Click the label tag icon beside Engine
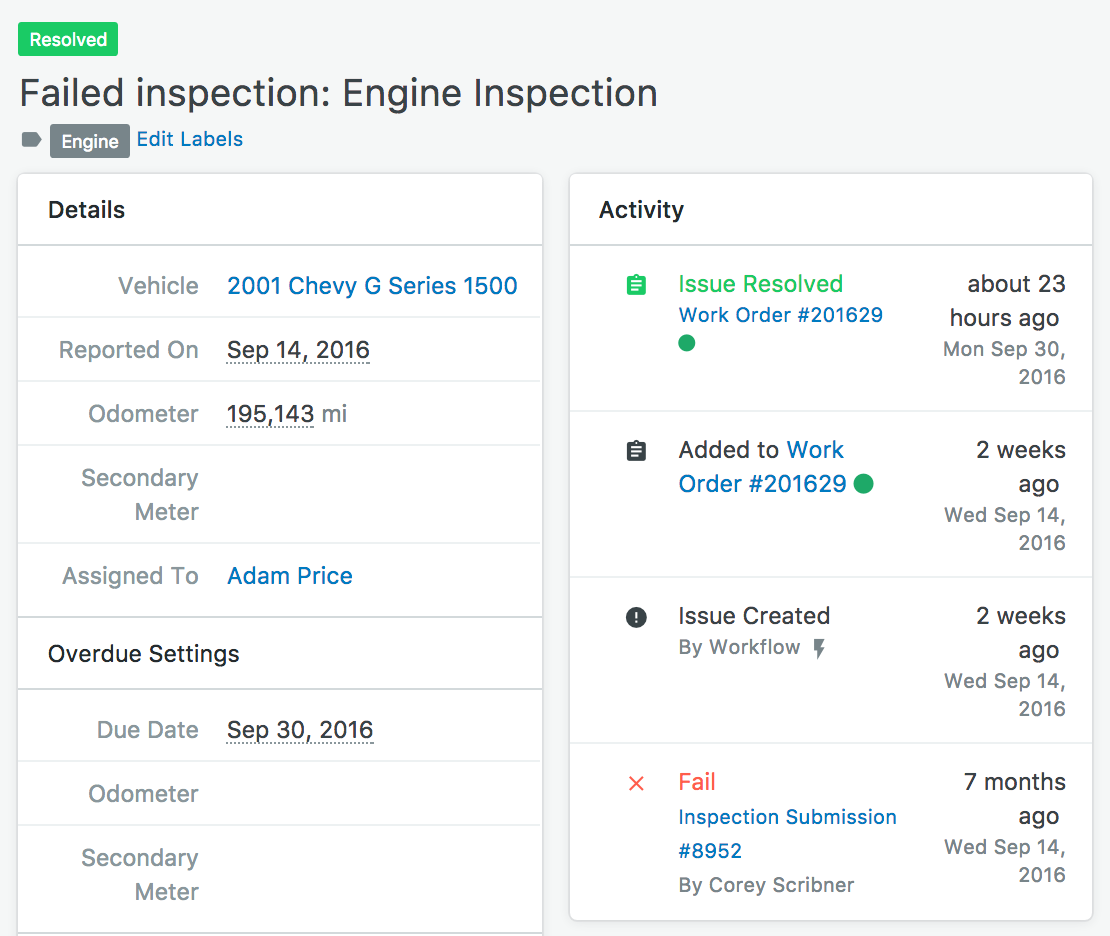Viewport: 1110px width, 936px height. pos(31,140)
